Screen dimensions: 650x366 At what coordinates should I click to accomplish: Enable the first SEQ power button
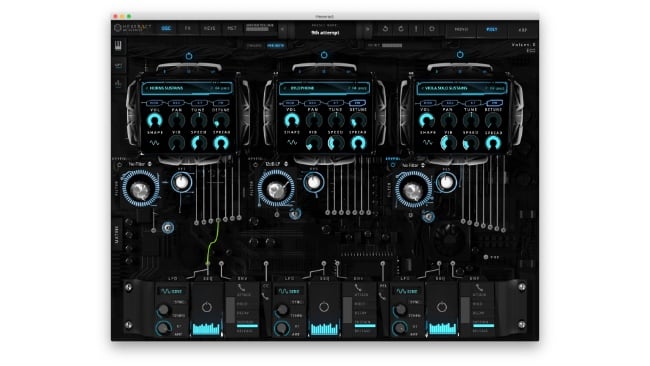tap(206, 307)
